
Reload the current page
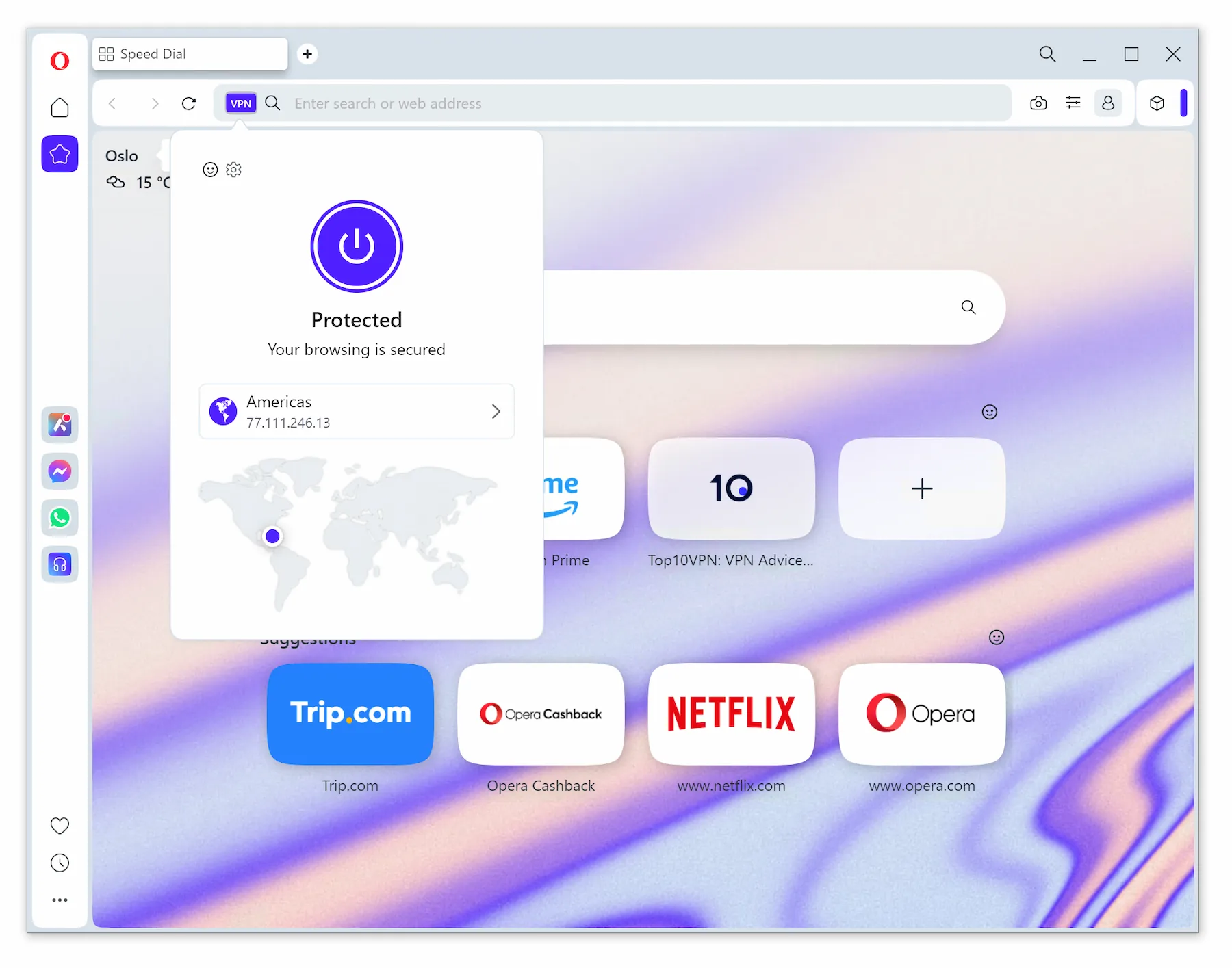click(189, 103)
